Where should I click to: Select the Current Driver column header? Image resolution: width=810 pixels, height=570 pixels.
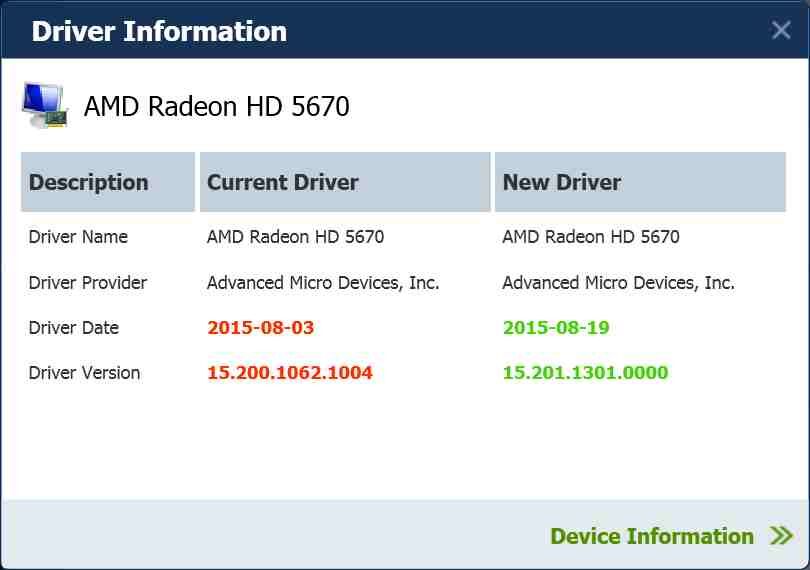[x=345, y=182]
